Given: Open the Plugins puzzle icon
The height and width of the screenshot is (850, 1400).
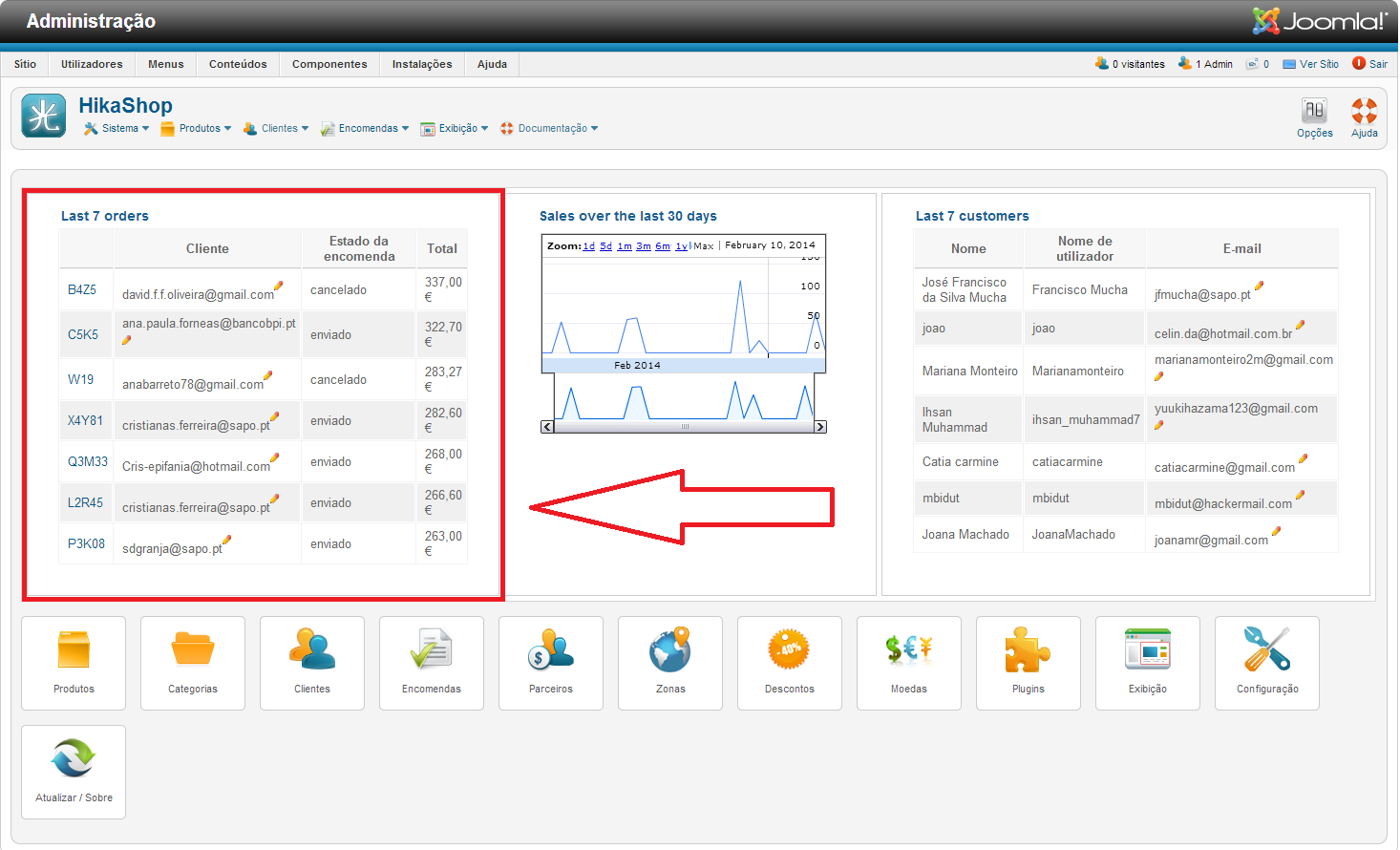Looking at the screenshot, I should 1029,662.
